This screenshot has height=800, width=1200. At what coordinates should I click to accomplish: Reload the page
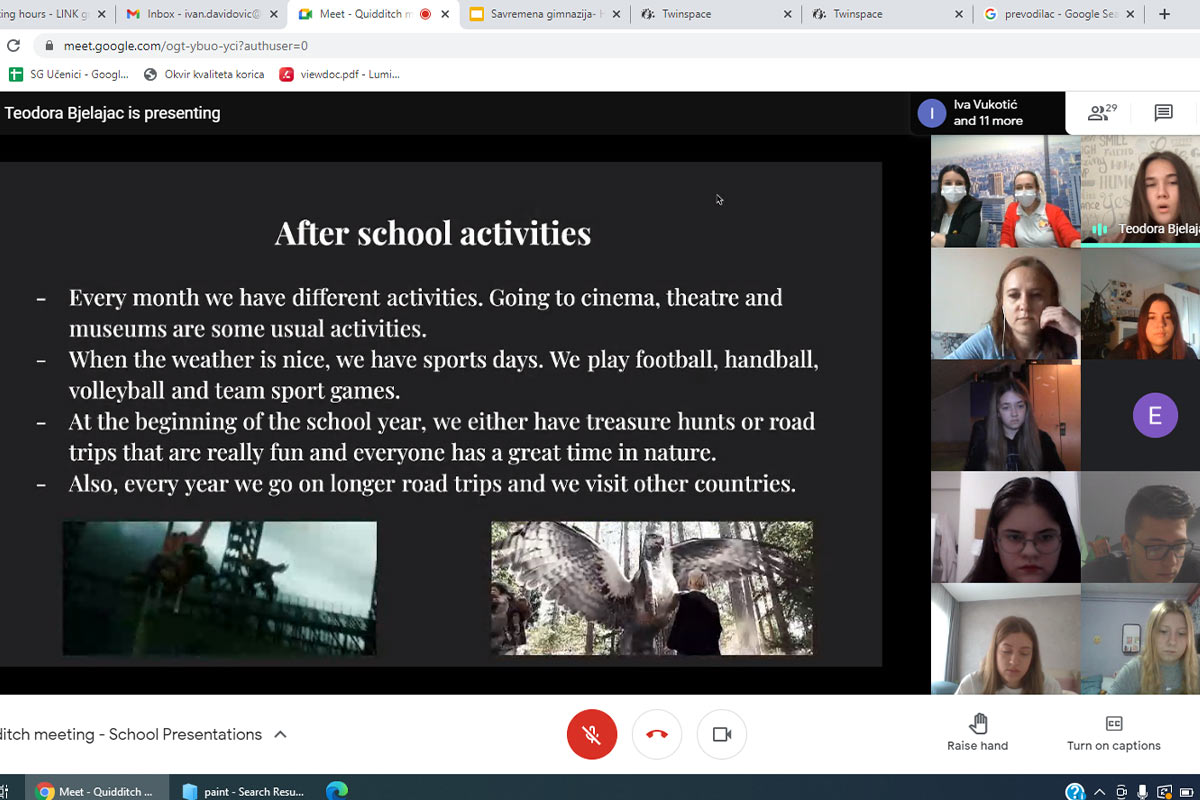[x=13, y=46]
